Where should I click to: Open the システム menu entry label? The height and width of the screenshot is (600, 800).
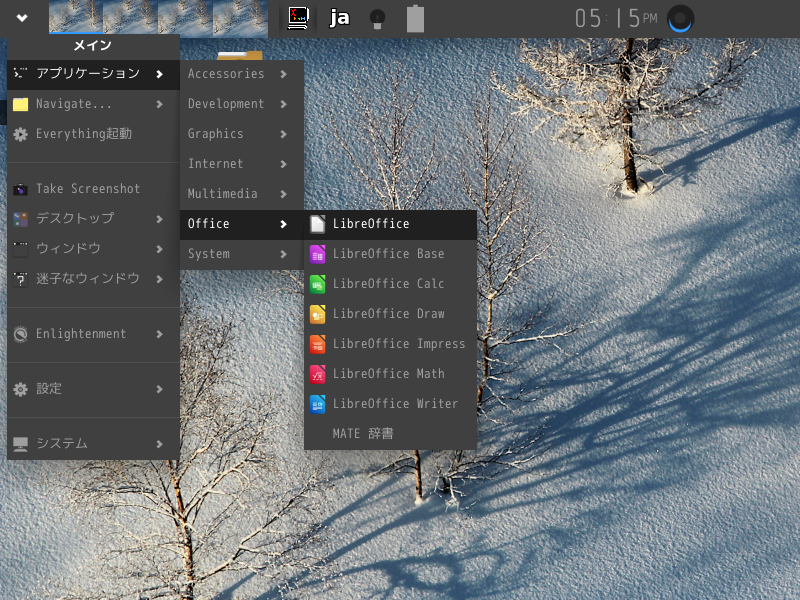click(x=62, y=444)
